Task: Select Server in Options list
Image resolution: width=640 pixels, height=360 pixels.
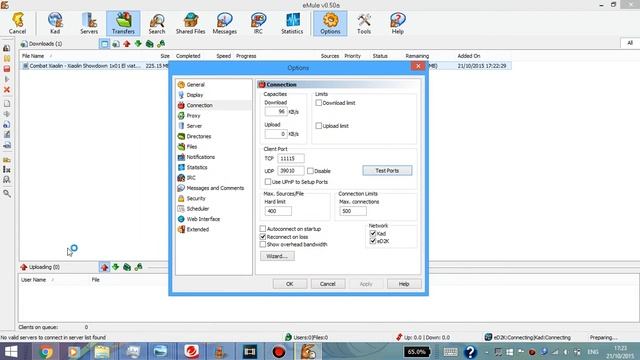Action: click(194, 126)
